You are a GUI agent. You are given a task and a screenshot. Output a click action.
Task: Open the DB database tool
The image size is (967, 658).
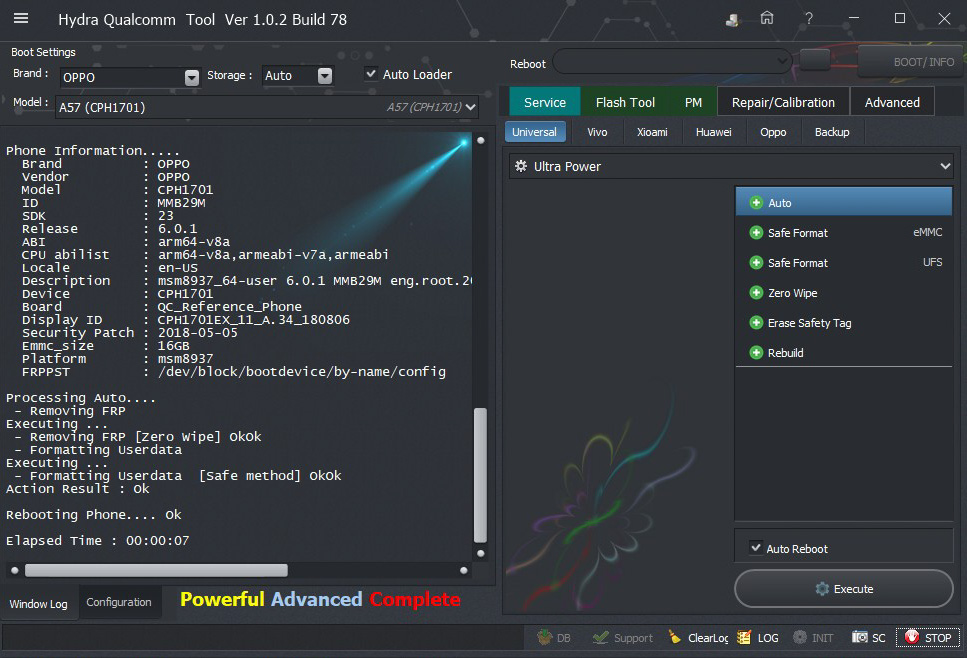point(554,638)
